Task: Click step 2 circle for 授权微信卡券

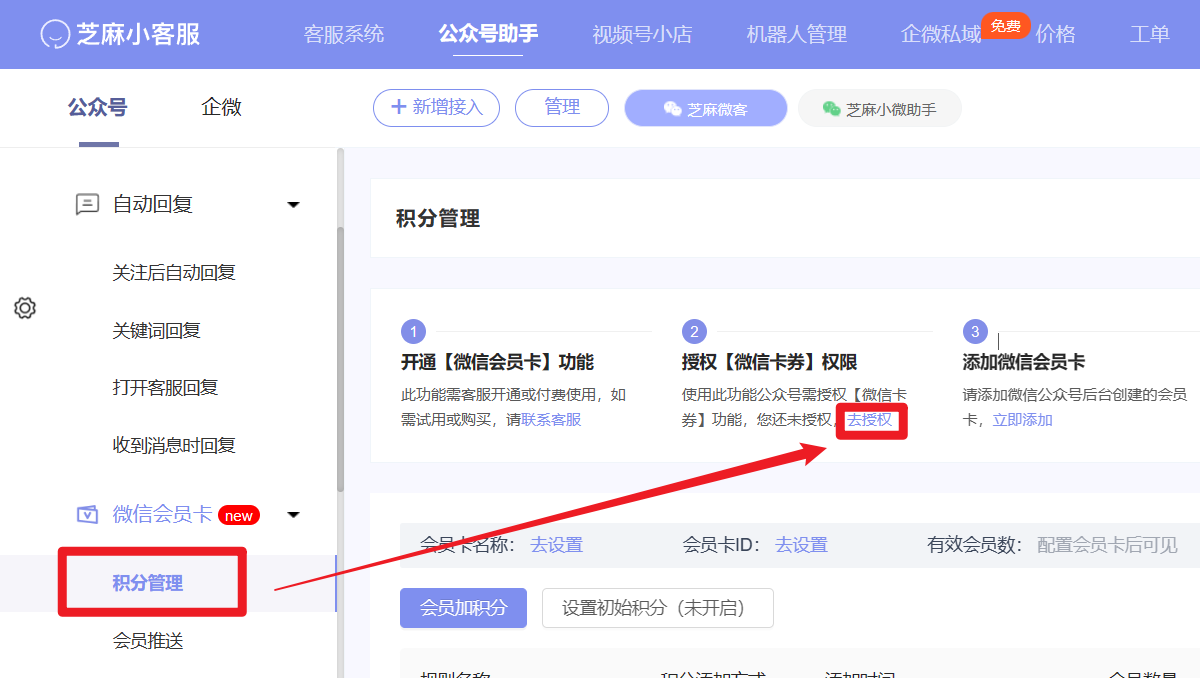Action: point(694,332)
